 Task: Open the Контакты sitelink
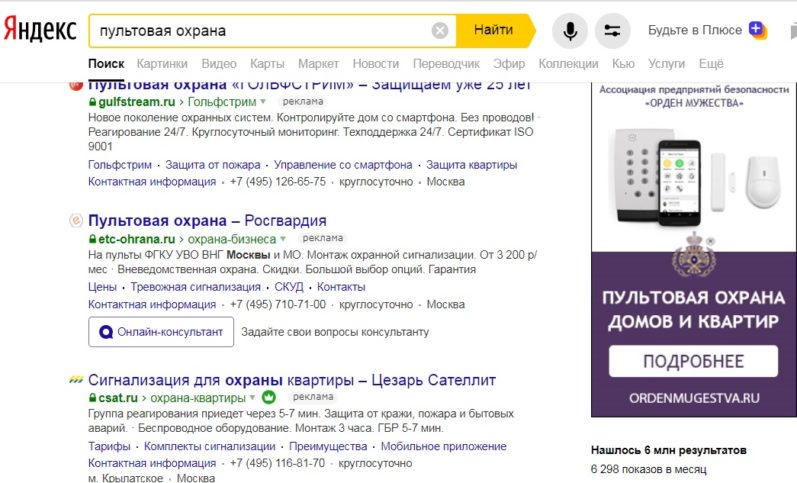pyautogui.click(x=341, y=287)
